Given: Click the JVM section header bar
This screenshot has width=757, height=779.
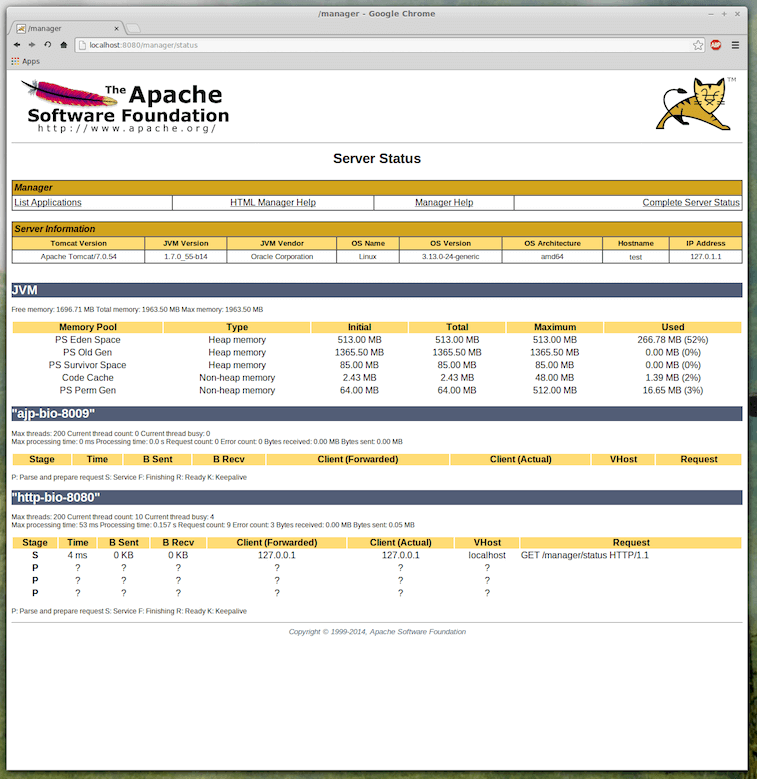Looking at the screenshot, I should (377, 291).
